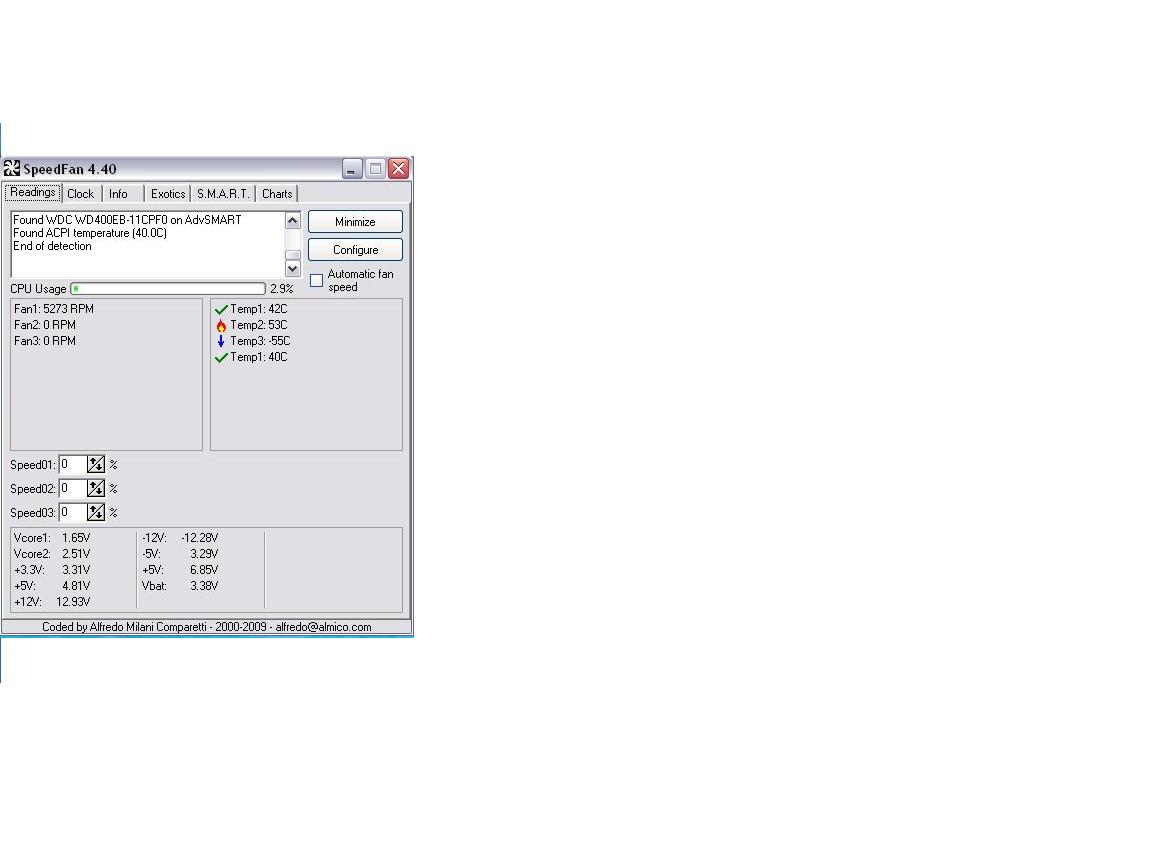
Task: Open the S.M.A.R.T. tab
Action: coord(223,194)
